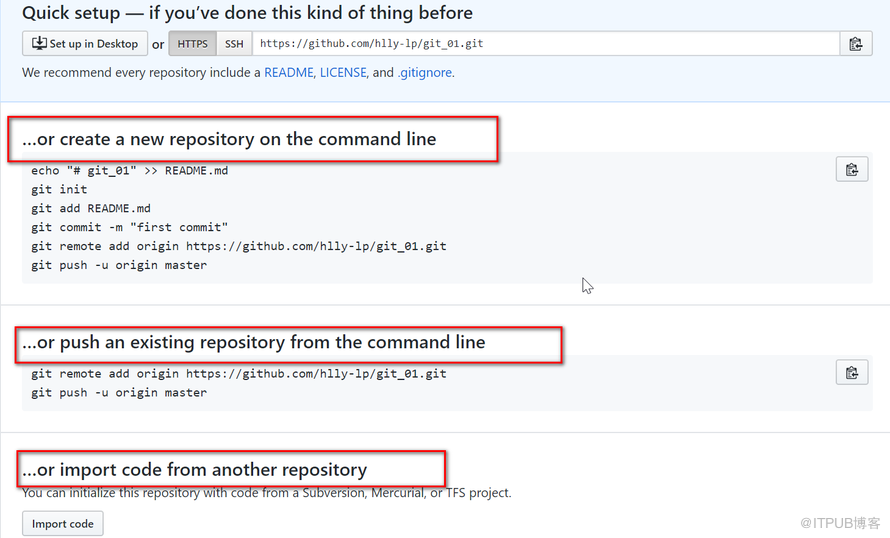Click the Import code button
This screenshot has height=538, width=890.
[63, 524]
